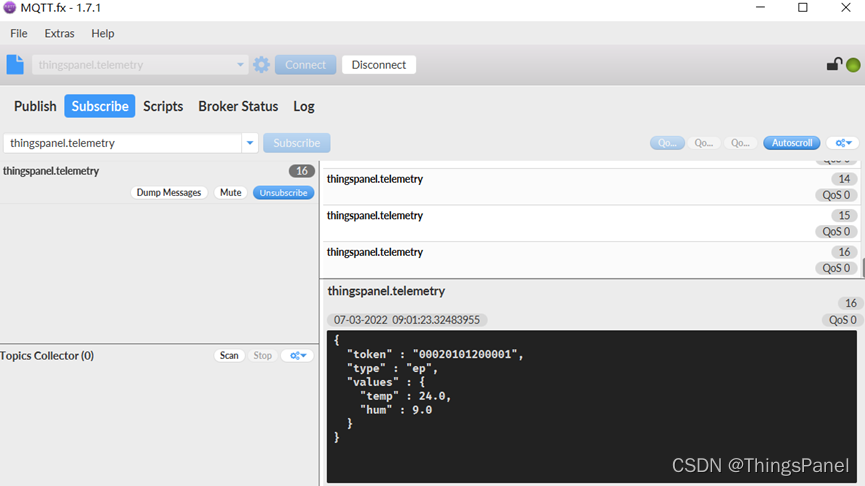The width and height of the screenshot is (865, 486).
Task: Select thingspanel.telemetry subscription in left list
Action: point(159,182)
